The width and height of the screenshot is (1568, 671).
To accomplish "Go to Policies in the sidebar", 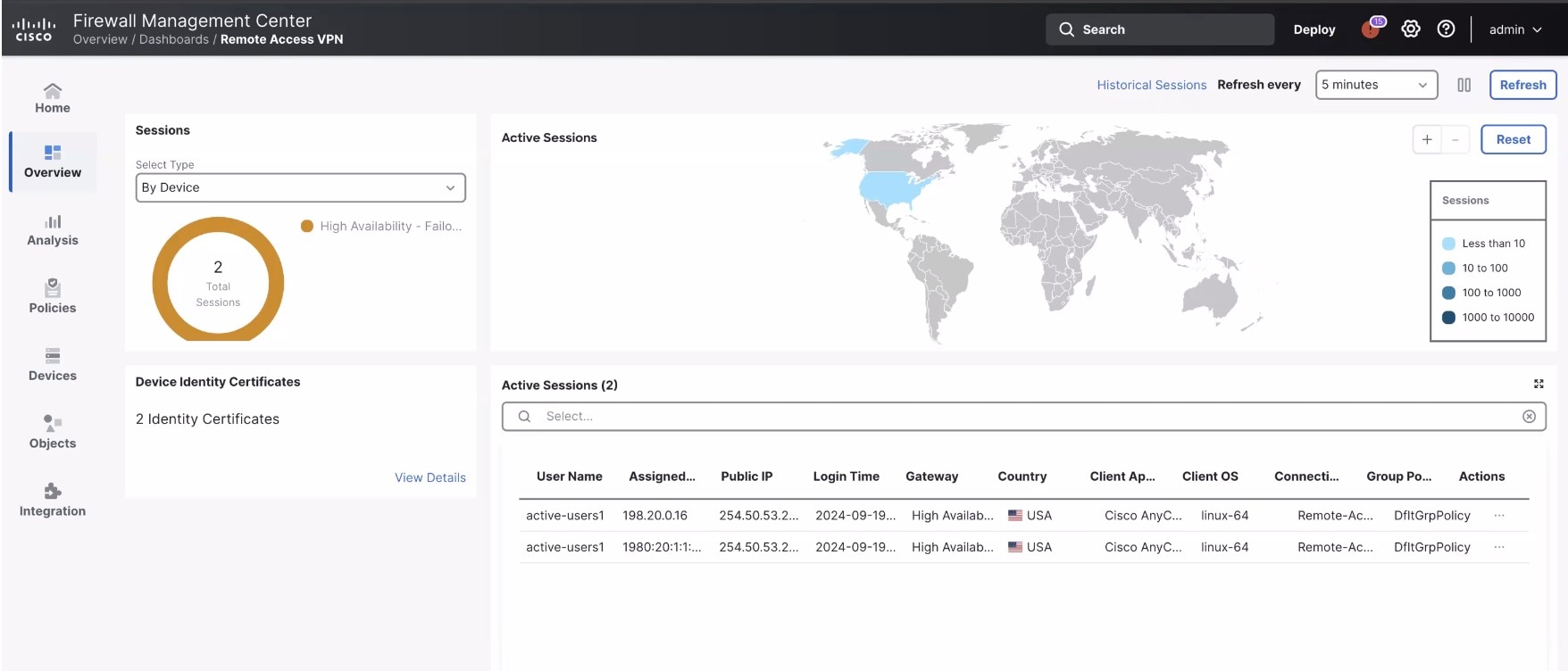I will click(x=53, y=297).
